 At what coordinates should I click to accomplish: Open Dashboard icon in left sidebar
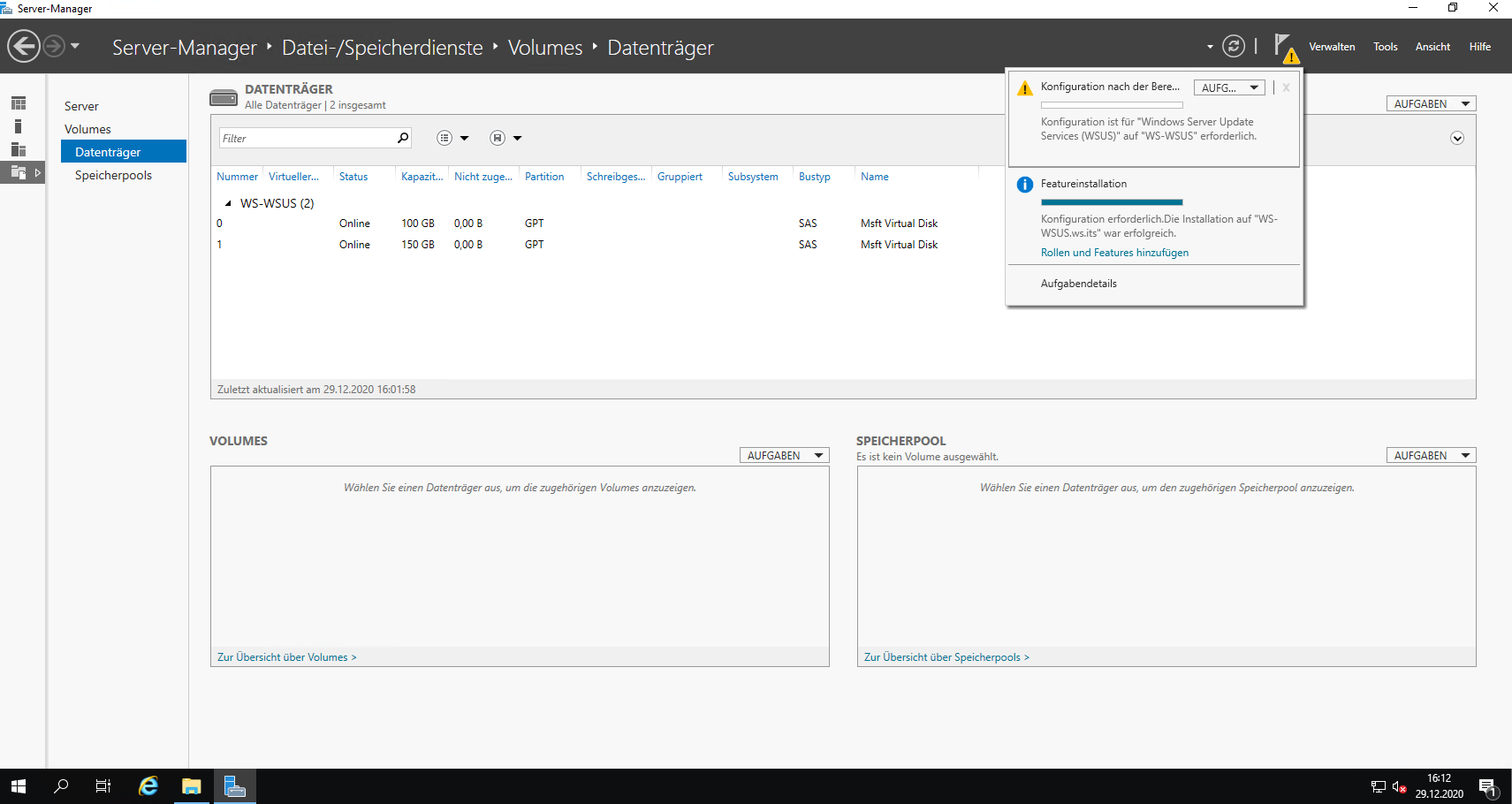coord(19,103)
